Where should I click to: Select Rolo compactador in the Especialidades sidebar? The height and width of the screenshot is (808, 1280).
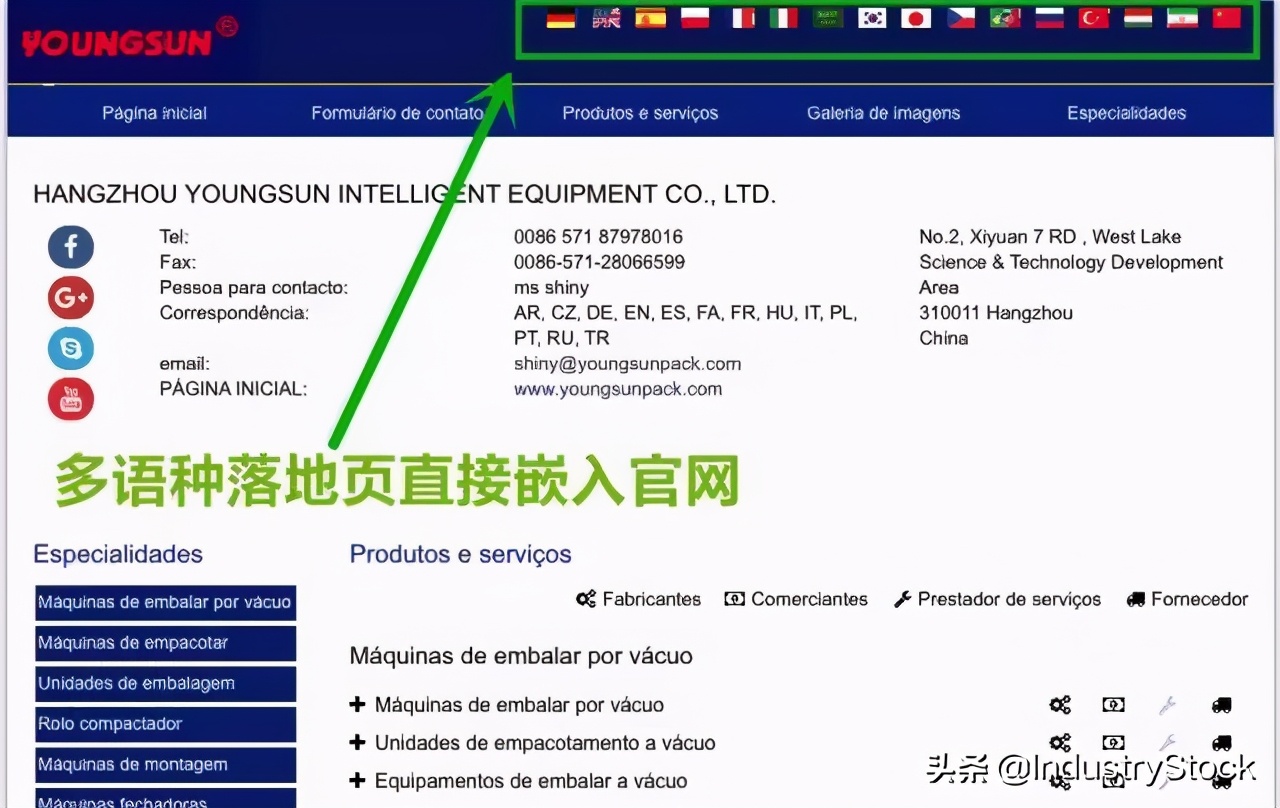165,724
